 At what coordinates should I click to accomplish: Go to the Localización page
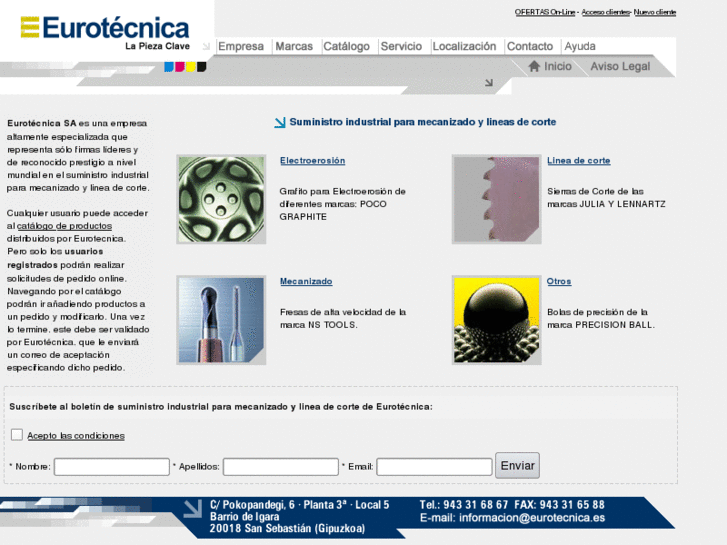click(464, 46)
